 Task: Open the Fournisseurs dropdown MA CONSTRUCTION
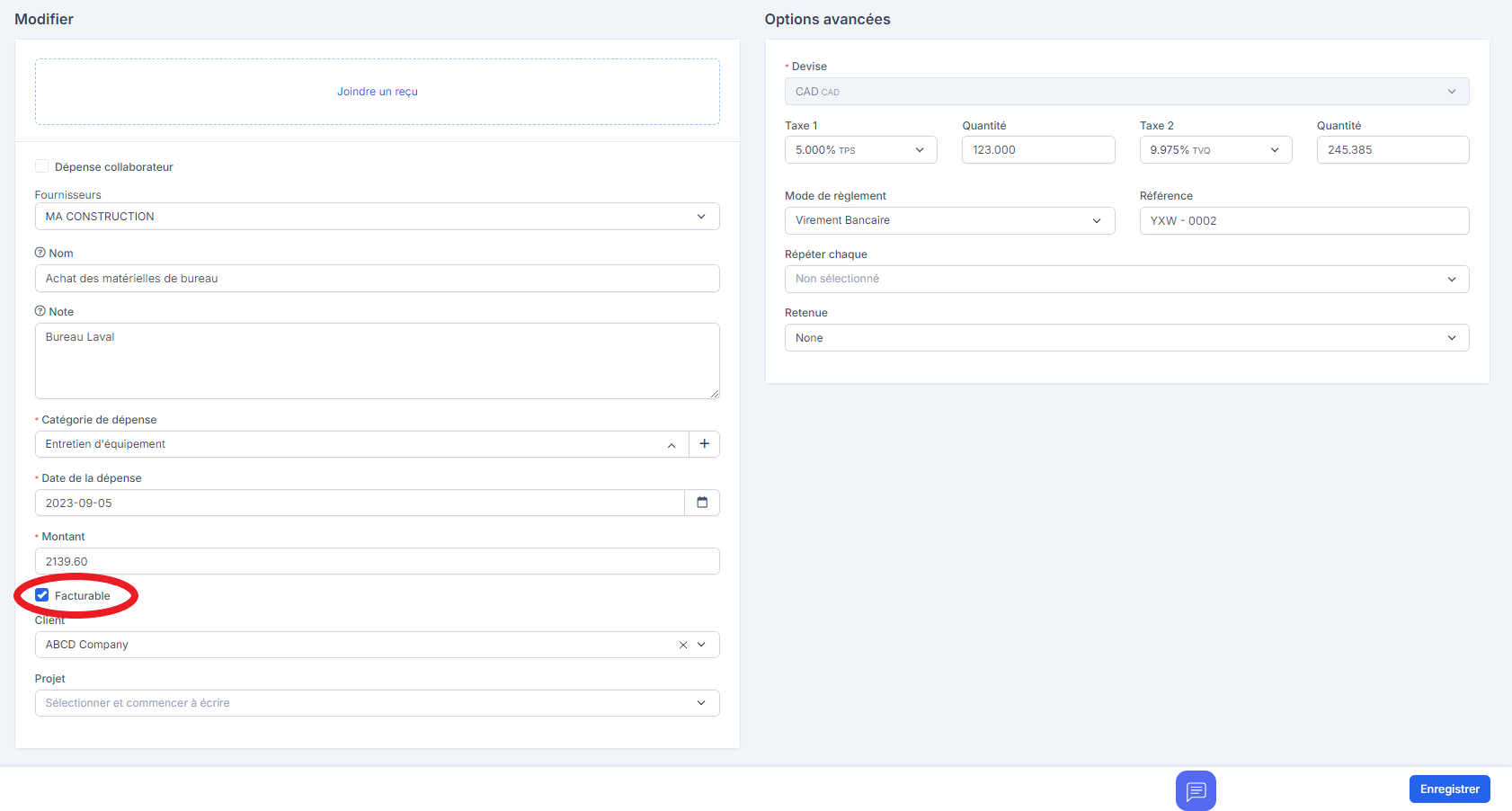pyautogui.click(x=378, y=217)
